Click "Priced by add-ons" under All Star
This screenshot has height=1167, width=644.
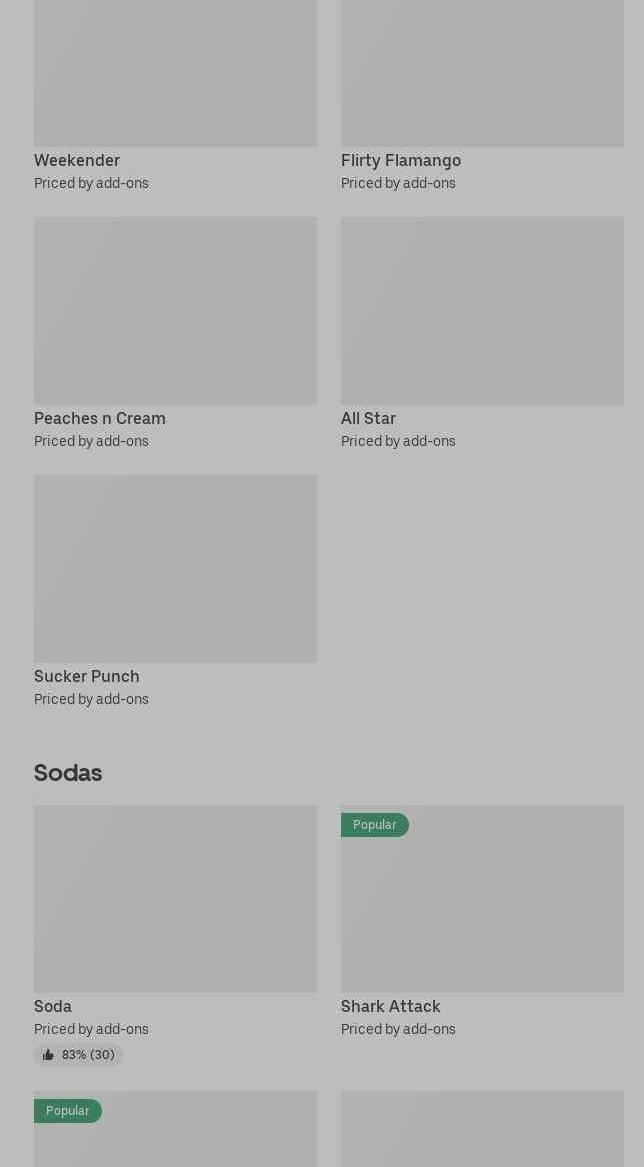coord(398,441)
